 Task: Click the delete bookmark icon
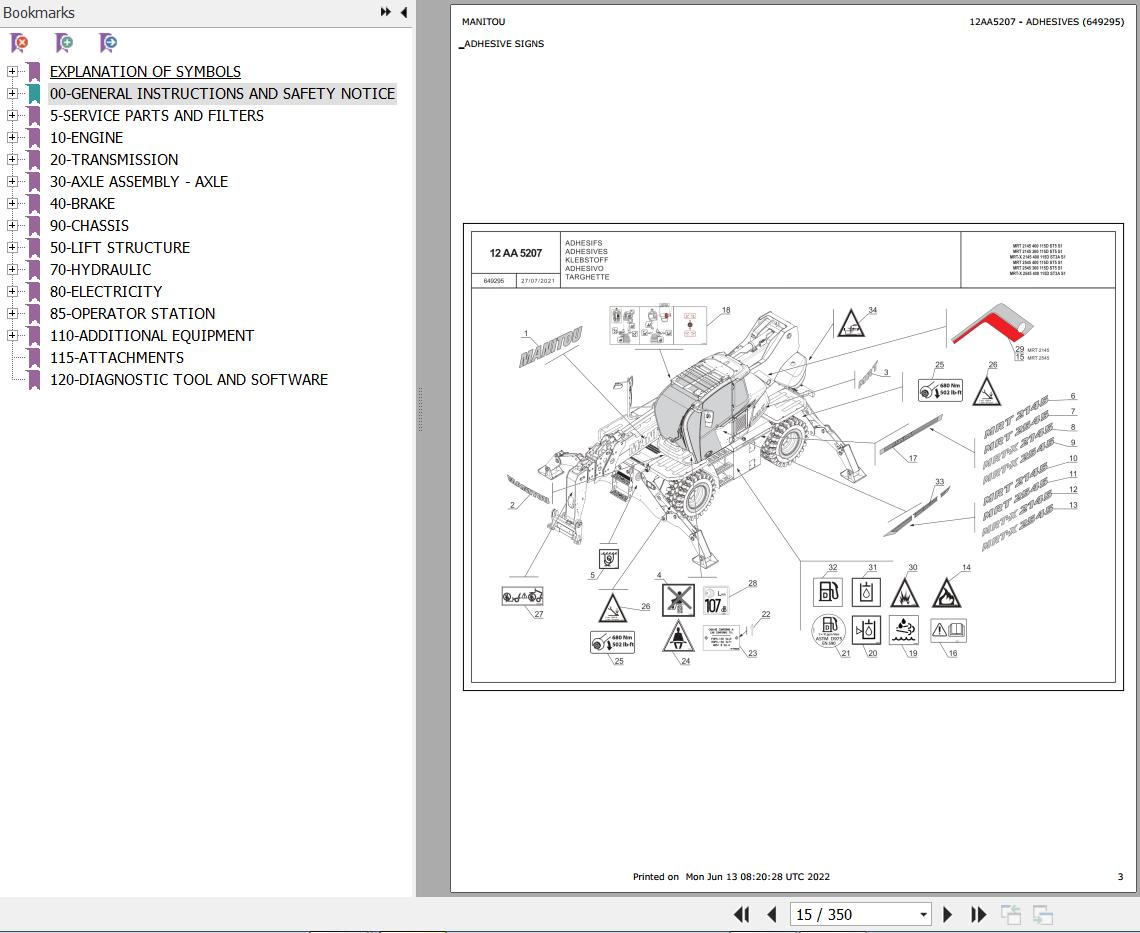[20, 43]
